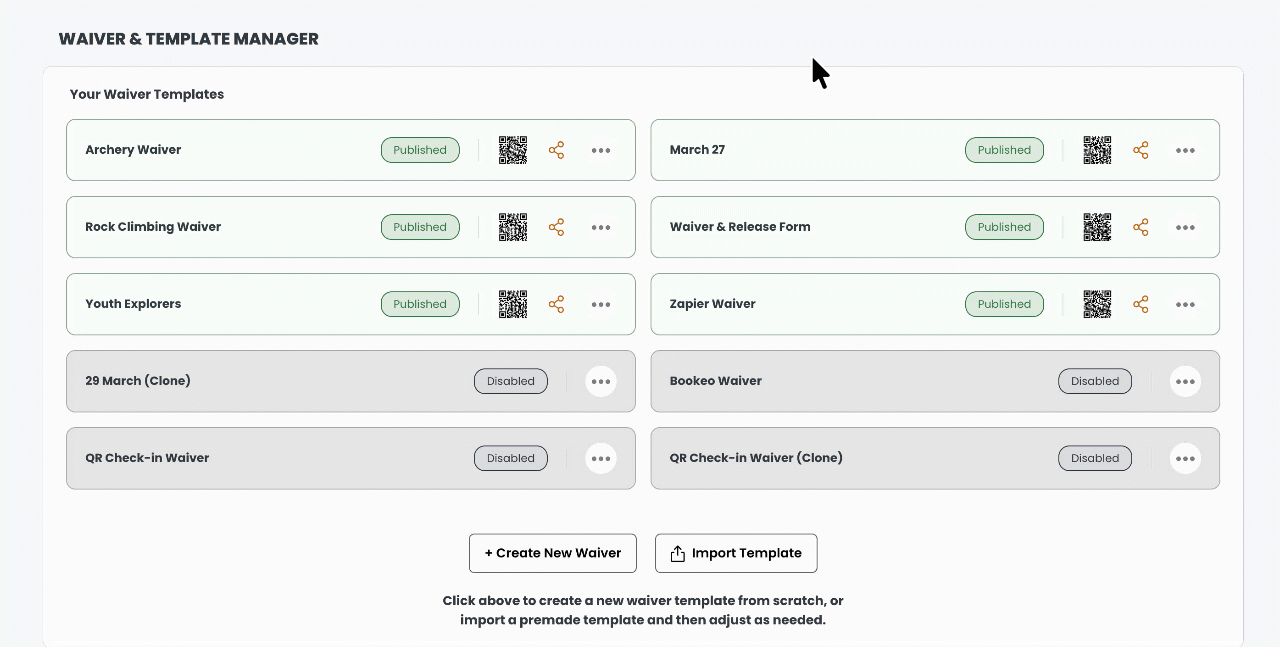Share the Youth Explorers waiver
Screen dimensions: 1280x647
coord(556,304)
